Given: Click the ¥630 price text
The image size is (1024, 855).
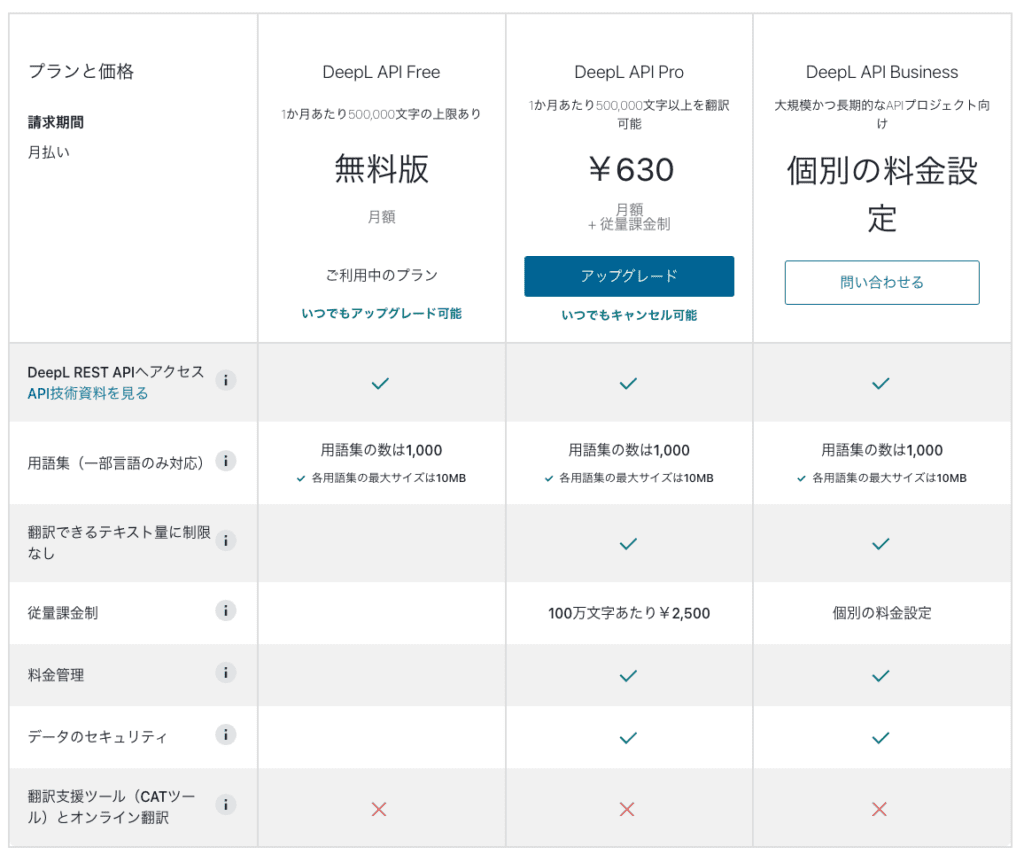Looking at the screenshot, I should click(x=629, y=170).
